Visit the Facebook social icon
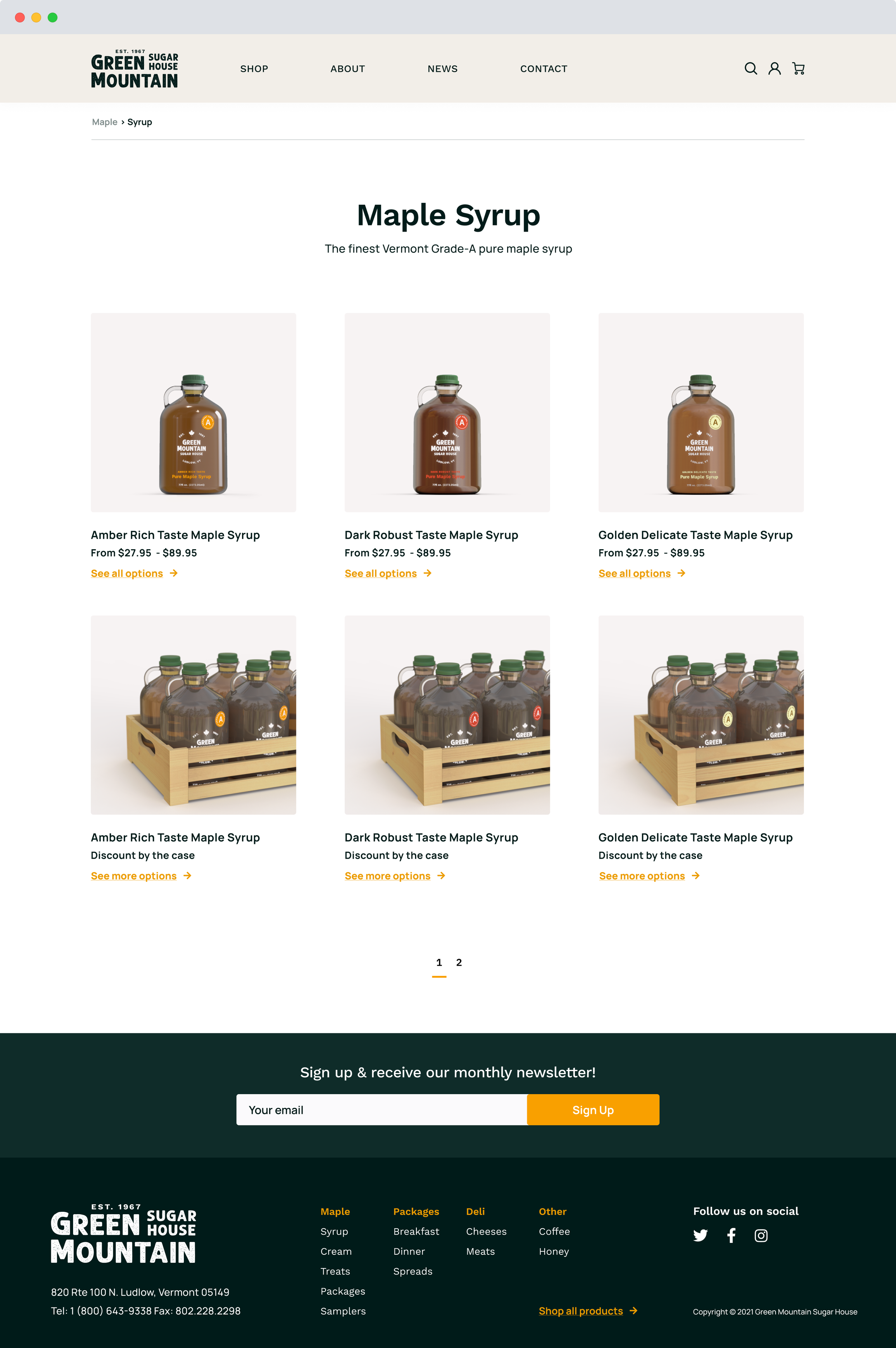This screenshot has height=1348, width=896. 731,1235
